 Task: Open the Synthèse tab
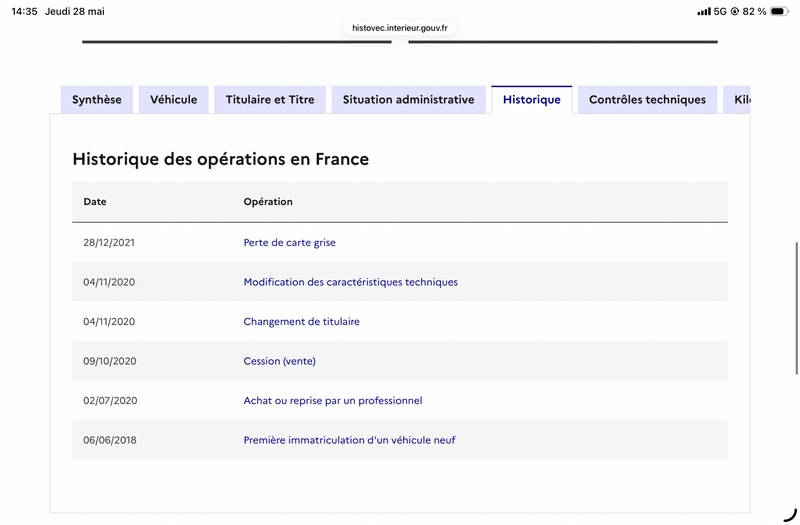tap(97, 99)
